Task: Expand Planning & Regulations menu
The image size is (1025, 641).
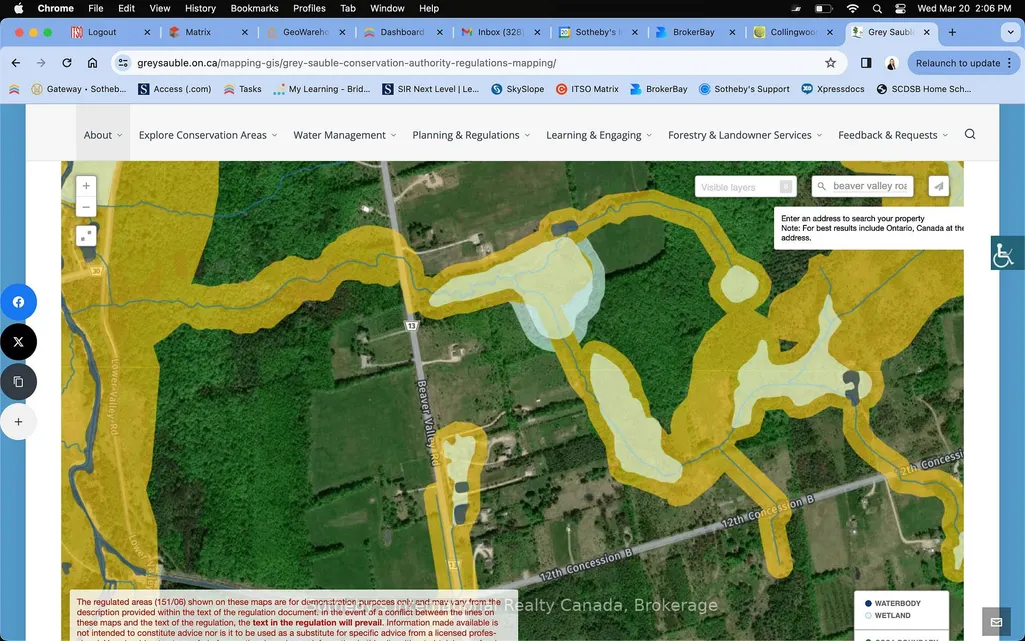Action: pos(471,135)
